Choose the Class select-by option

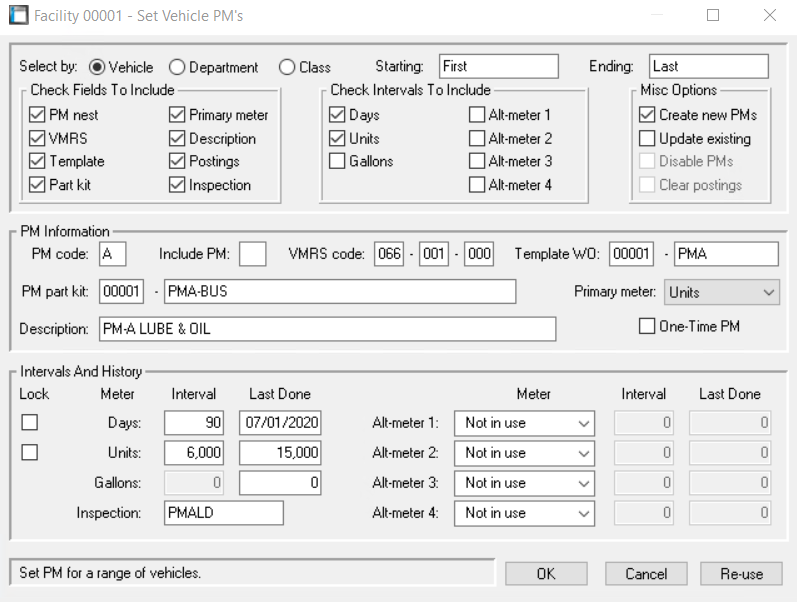point(287,67)
